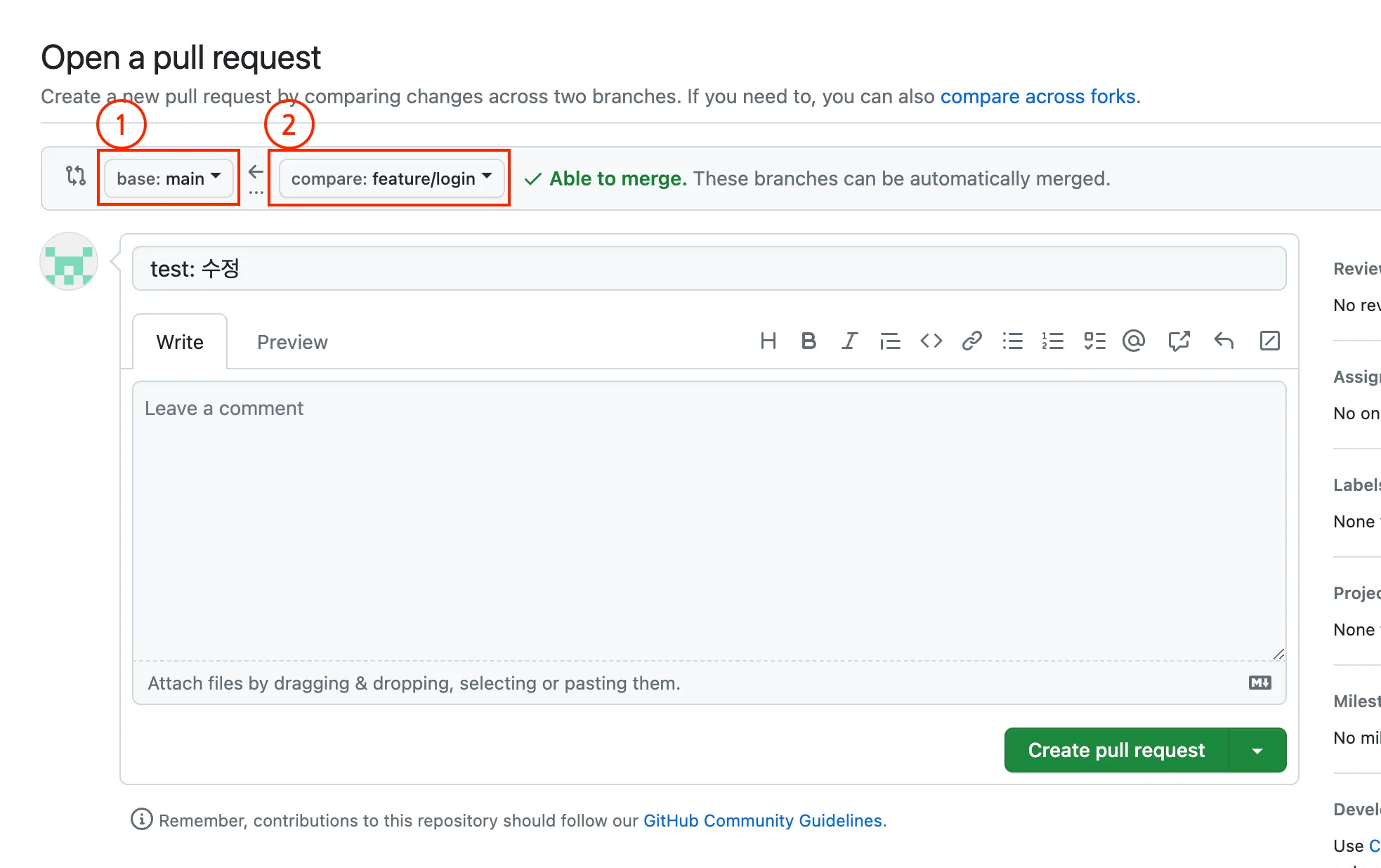
Task: Apply italic formatting icon
Action: 849,341
